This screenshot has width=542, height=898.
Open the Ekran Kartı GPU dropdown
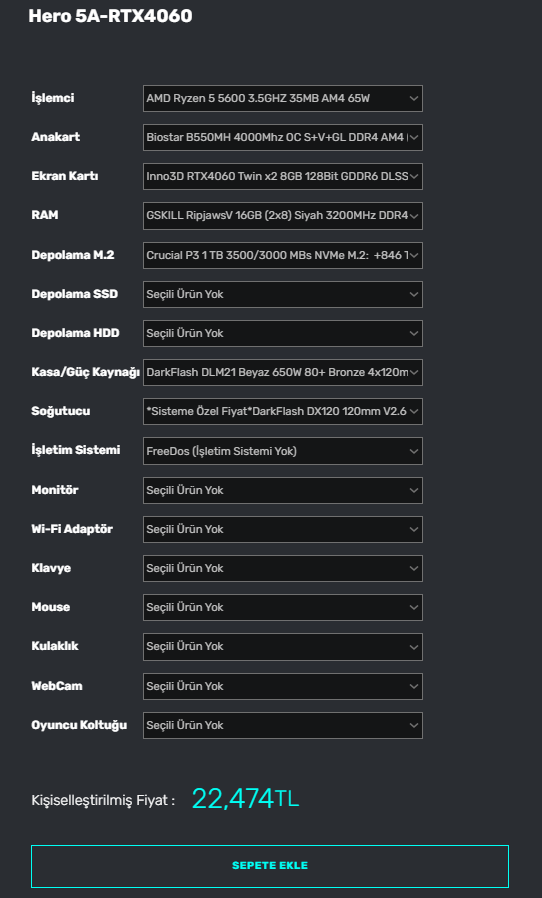282,176
